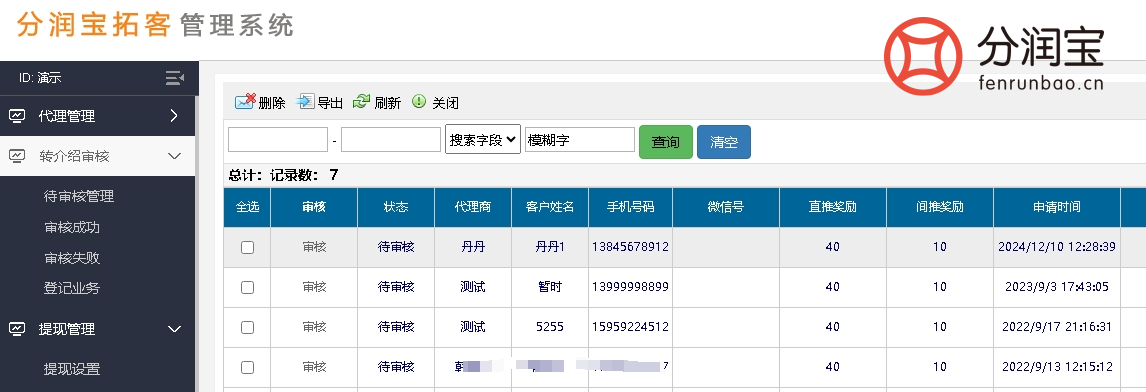Image resolution: width=1146 pixels, height=392 pixels.
Task: Click phone number 13999998899
Action: coord(631,287)
